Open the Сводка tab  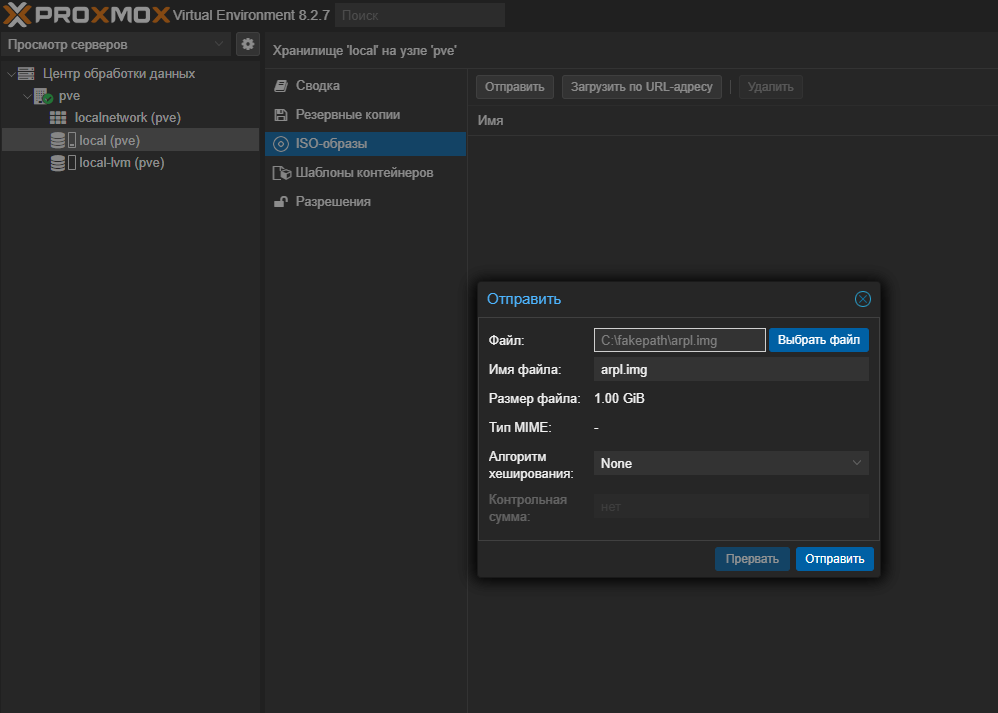[x=365, y=86]
